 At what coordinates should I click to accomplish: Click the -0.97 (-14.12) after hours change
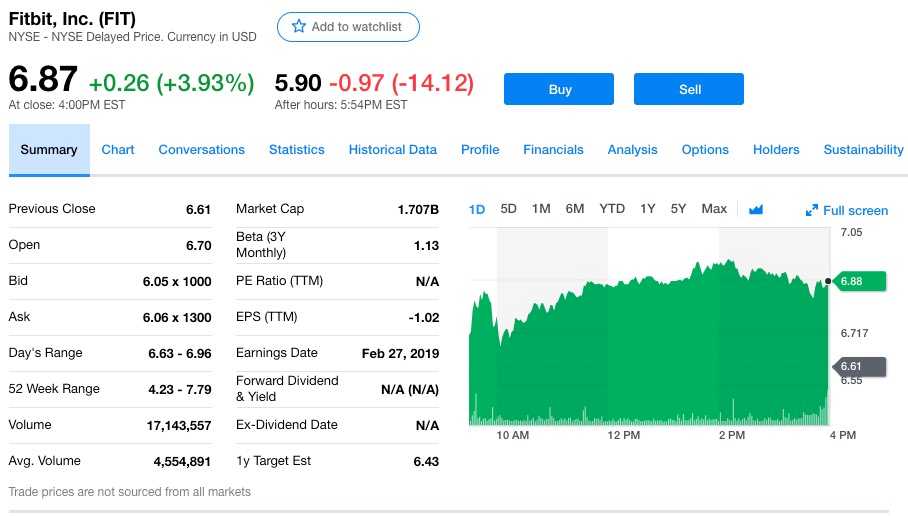tap(401, 83)
